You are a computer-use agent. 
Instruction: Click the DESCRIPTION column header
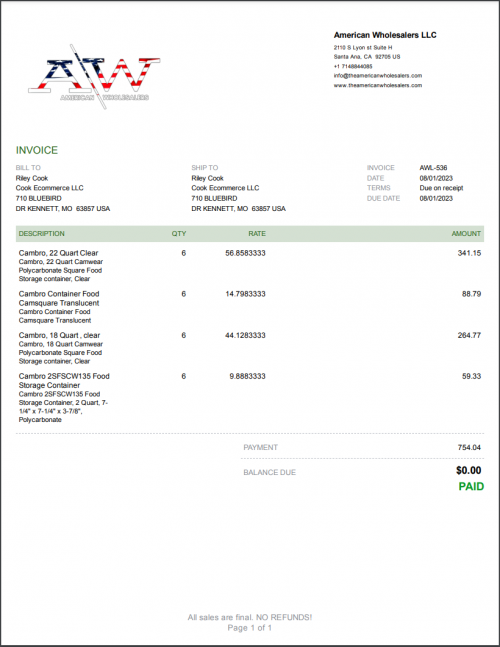coord(42,234)
